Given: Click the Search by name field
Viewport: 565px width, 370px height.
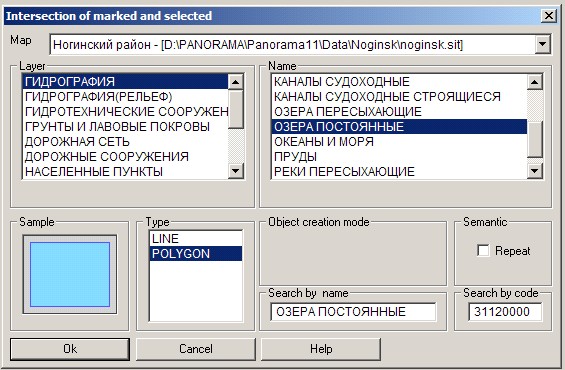Looking at the screenshot, I should [353, 312].
